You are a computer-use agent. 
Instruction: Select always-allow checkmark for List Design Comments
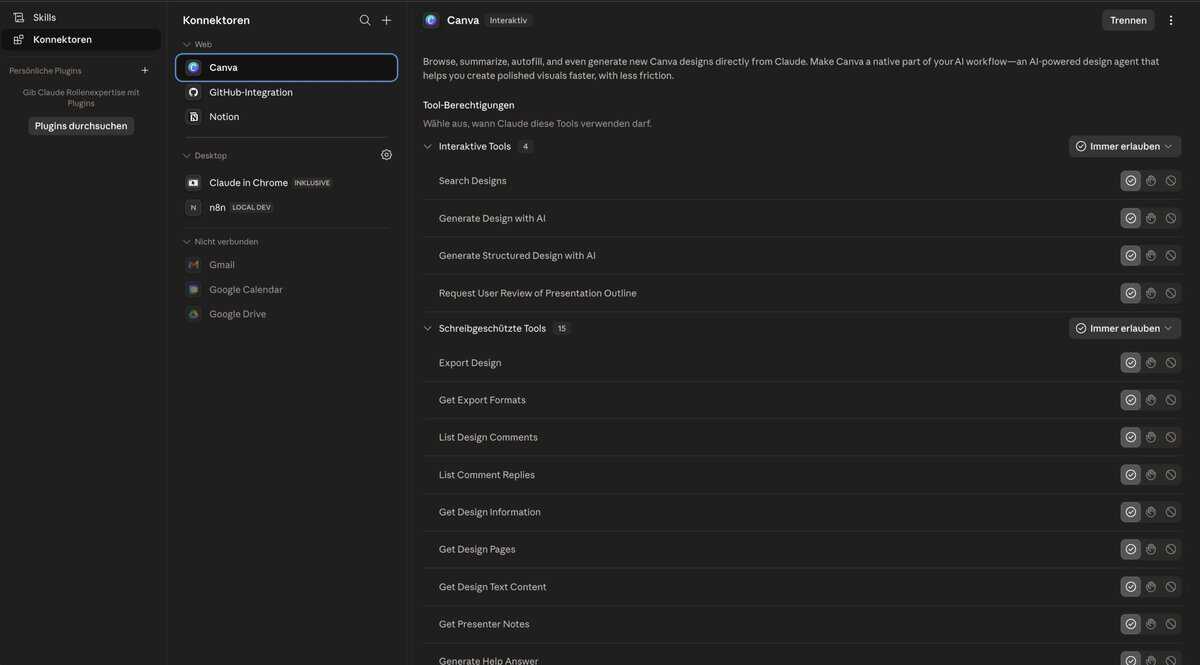click(1131, 437)
